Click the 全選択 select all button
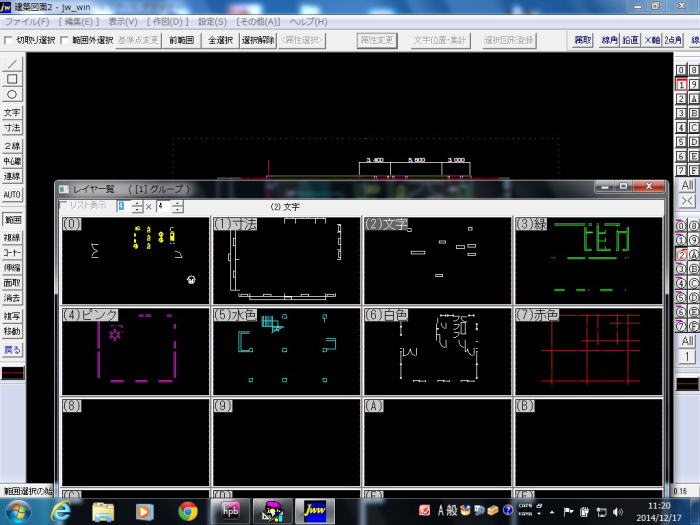This screenshot has width=700, height=525. (220, 40)
